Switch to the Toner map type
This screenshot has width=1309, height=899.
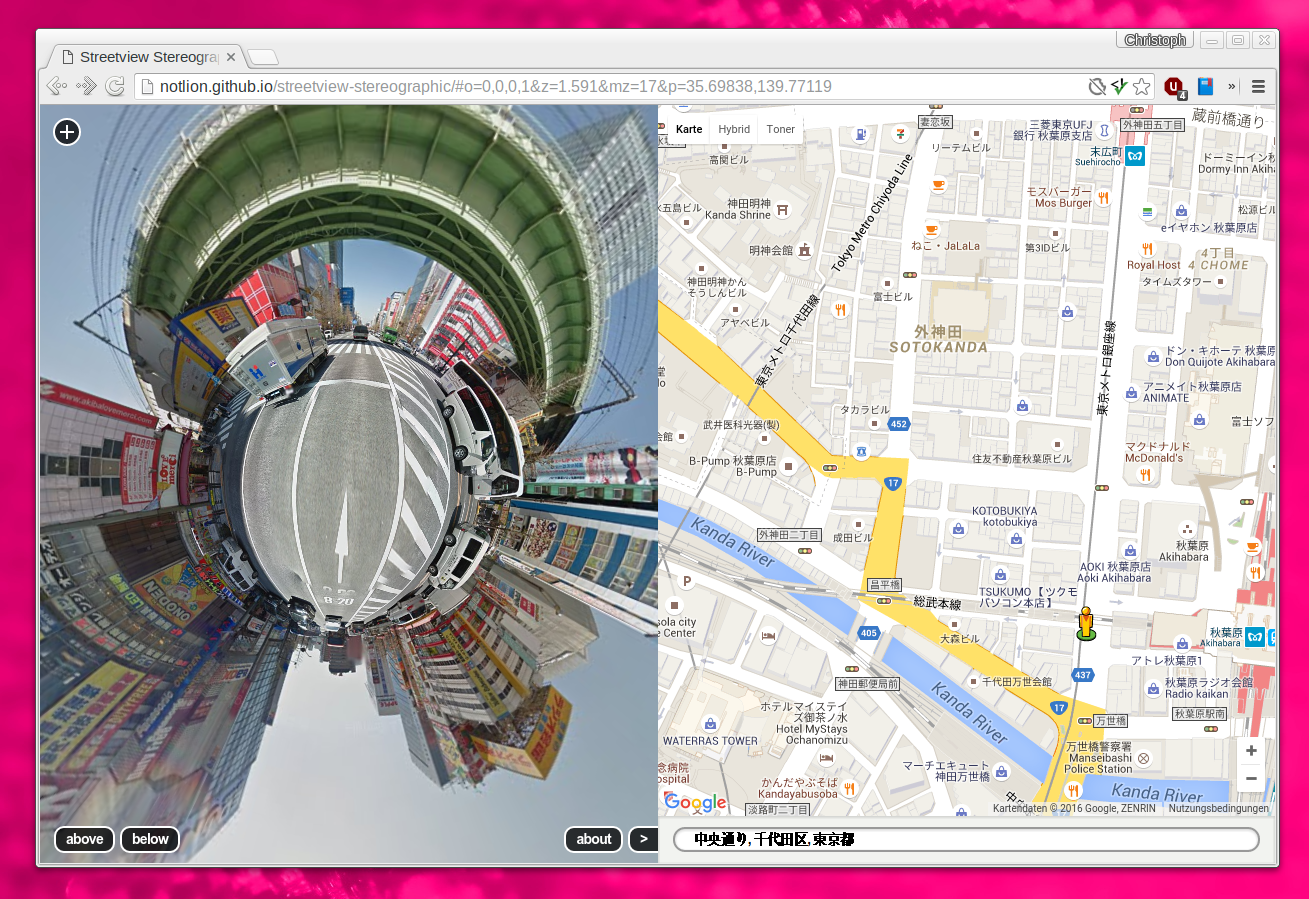781,129
